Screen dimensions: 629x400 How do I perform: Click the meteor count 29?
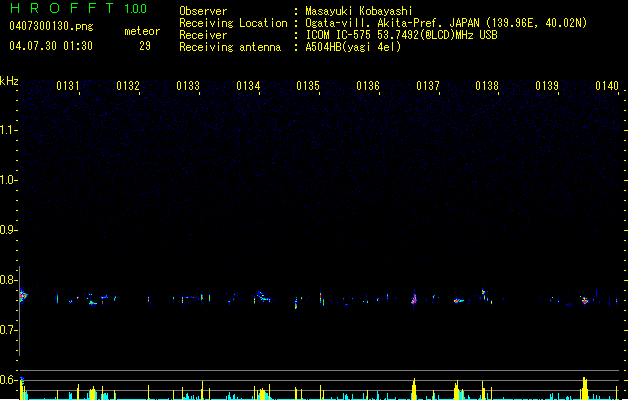point(145,46)
